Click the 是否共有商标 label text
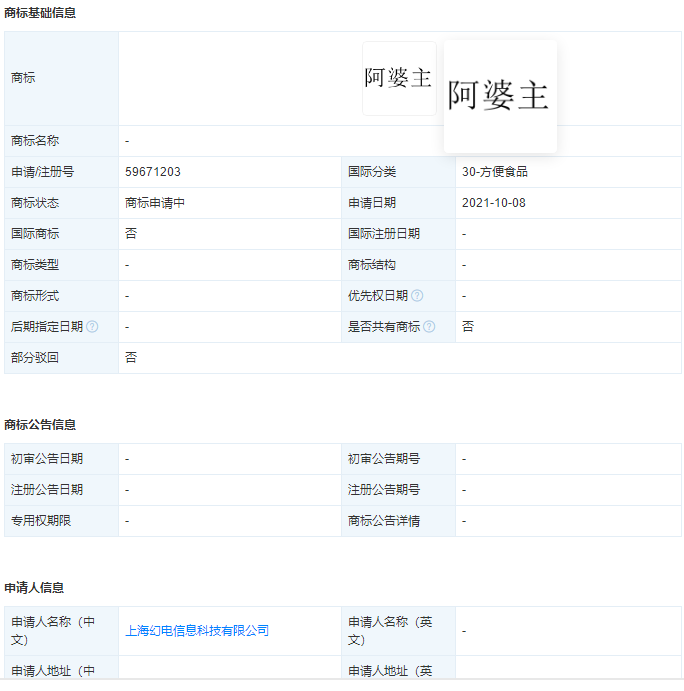This screenshot has width=684, height=691. coord(384,327)
